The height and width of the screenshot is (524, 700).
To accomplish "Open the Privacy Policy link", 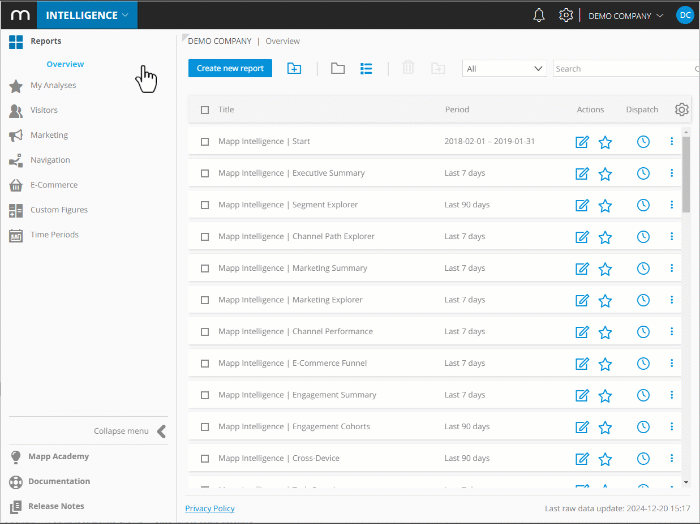I will (x=210, y=508).
